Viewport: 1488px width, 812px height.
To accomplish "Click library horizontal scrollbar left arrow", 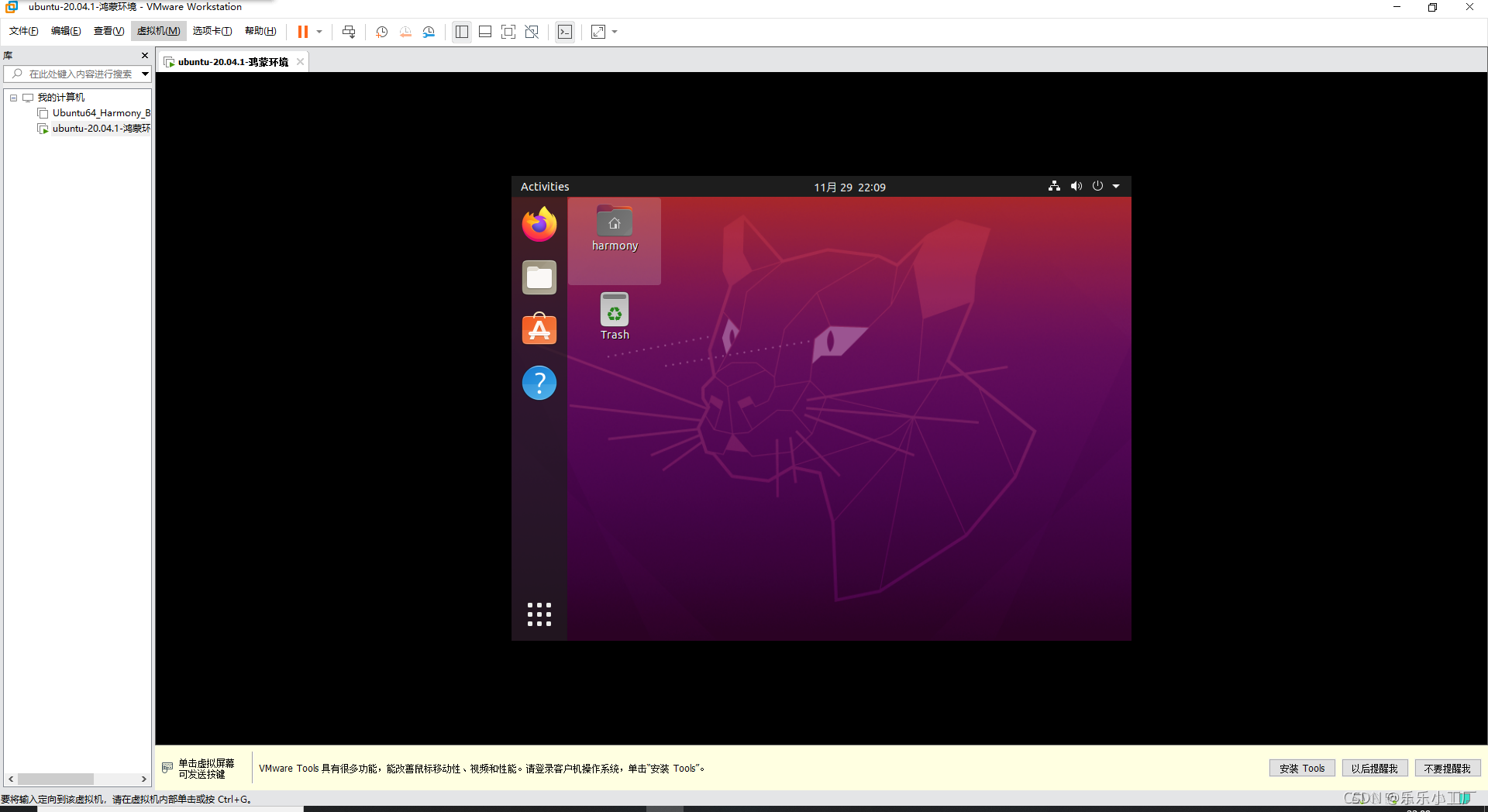I will [11, 779].
